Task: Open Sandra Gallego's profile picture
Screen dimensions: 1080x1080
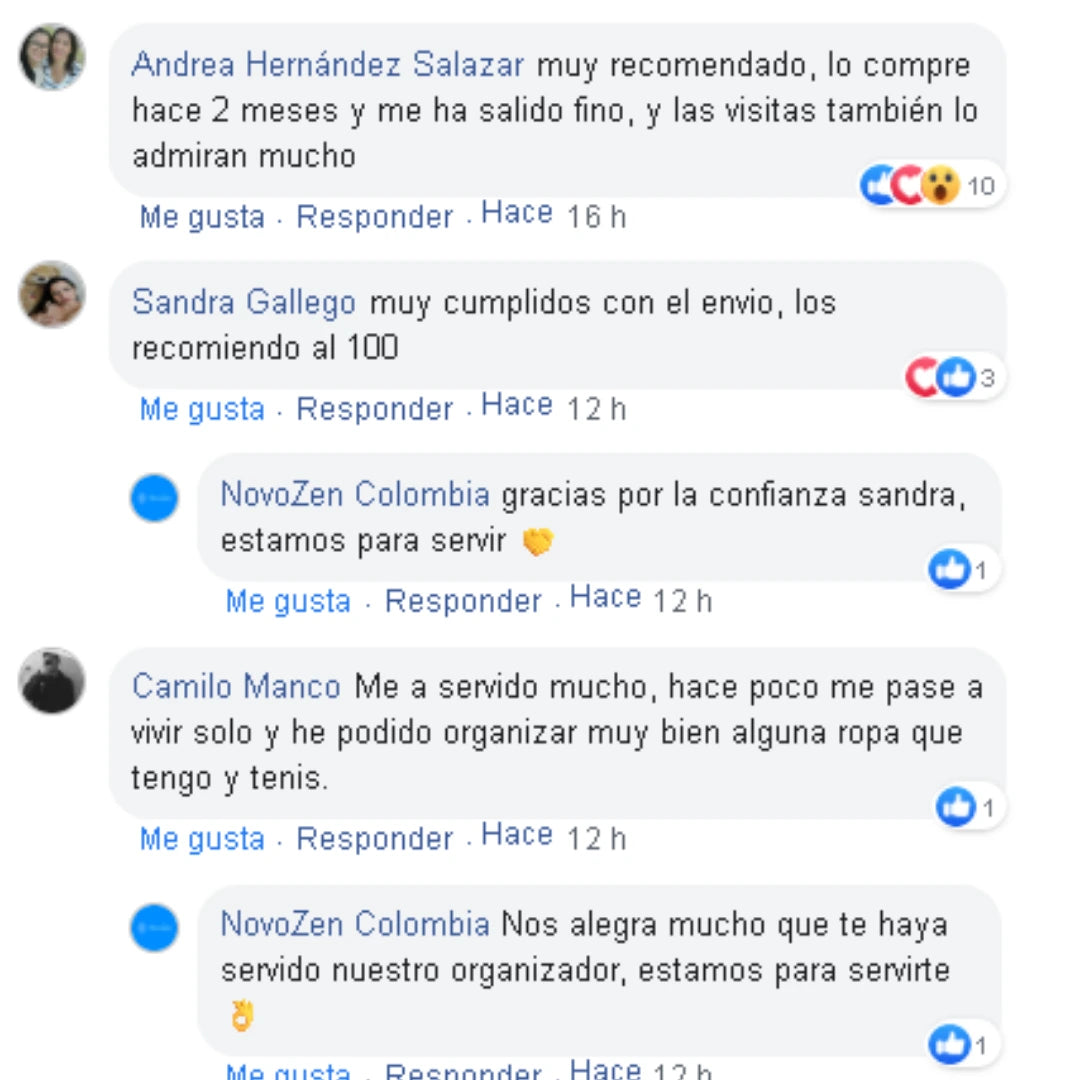Action: (52, 294)
